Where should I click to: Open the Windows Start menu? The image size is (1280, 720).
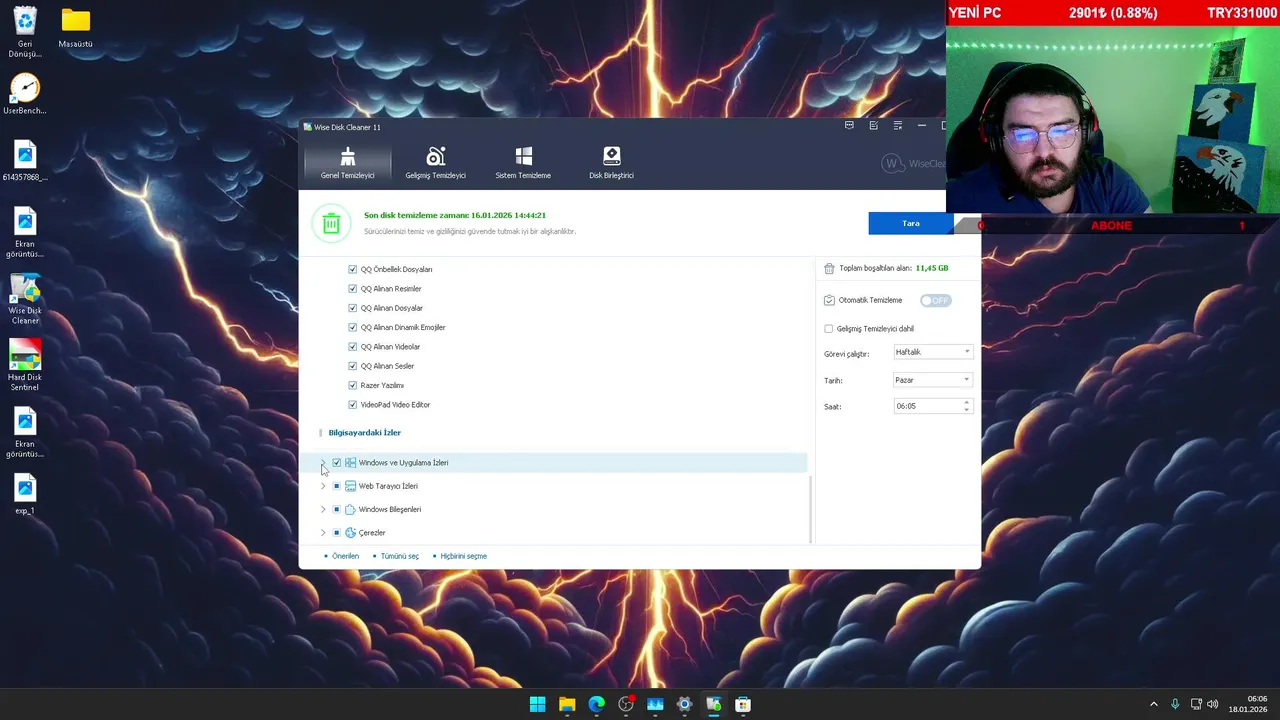click(x=537, y=704)
